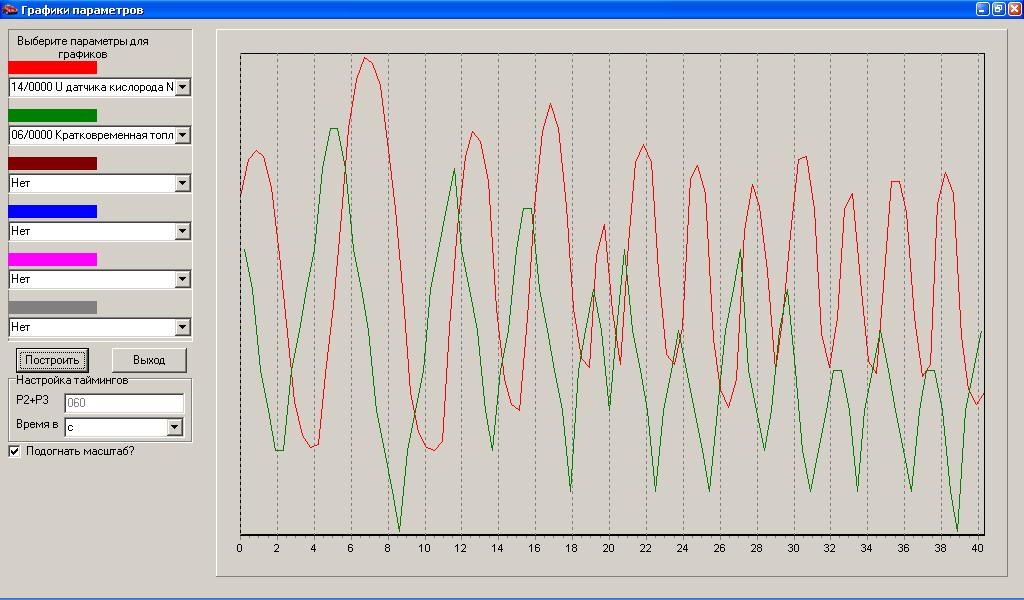1024x600 pixels.
Task: Click the magenta color swatch
Action: point(52,259)
